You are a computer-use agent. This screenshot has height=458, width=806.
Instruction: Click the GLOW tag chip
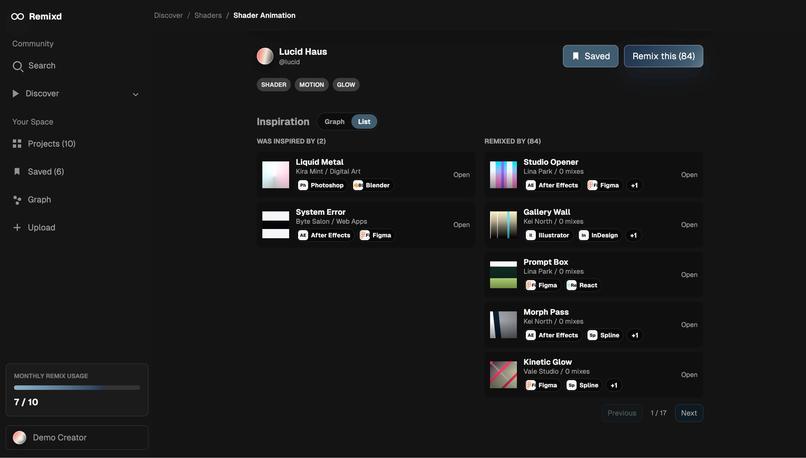[x=346, y=85]
